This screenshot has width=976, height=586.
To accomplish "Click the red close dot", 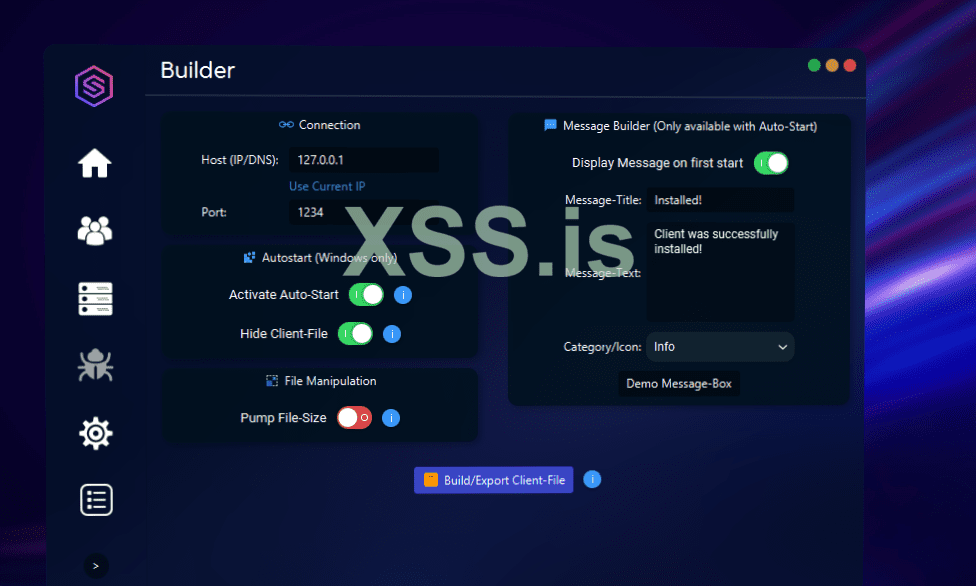I will point(850,65).
